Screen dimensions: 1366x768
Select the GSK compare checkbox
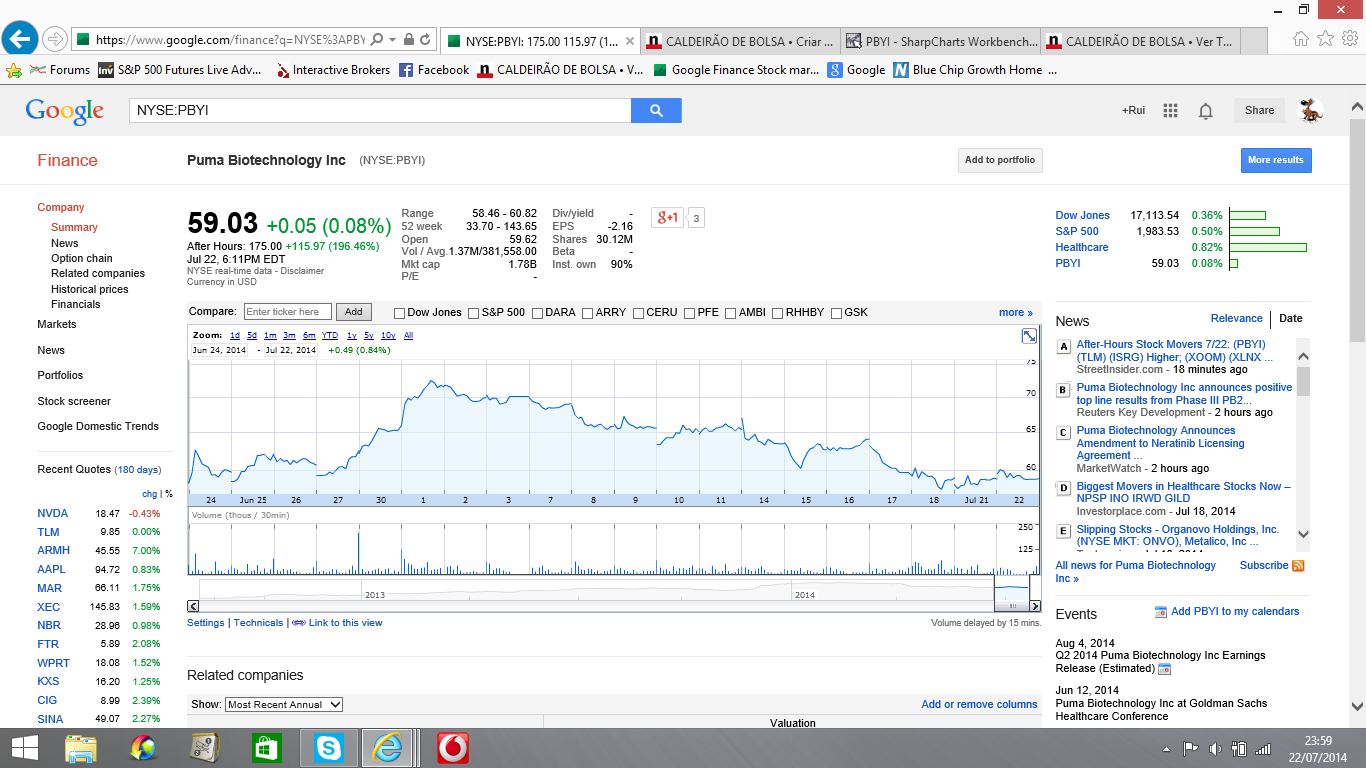(x=836, y=313)
